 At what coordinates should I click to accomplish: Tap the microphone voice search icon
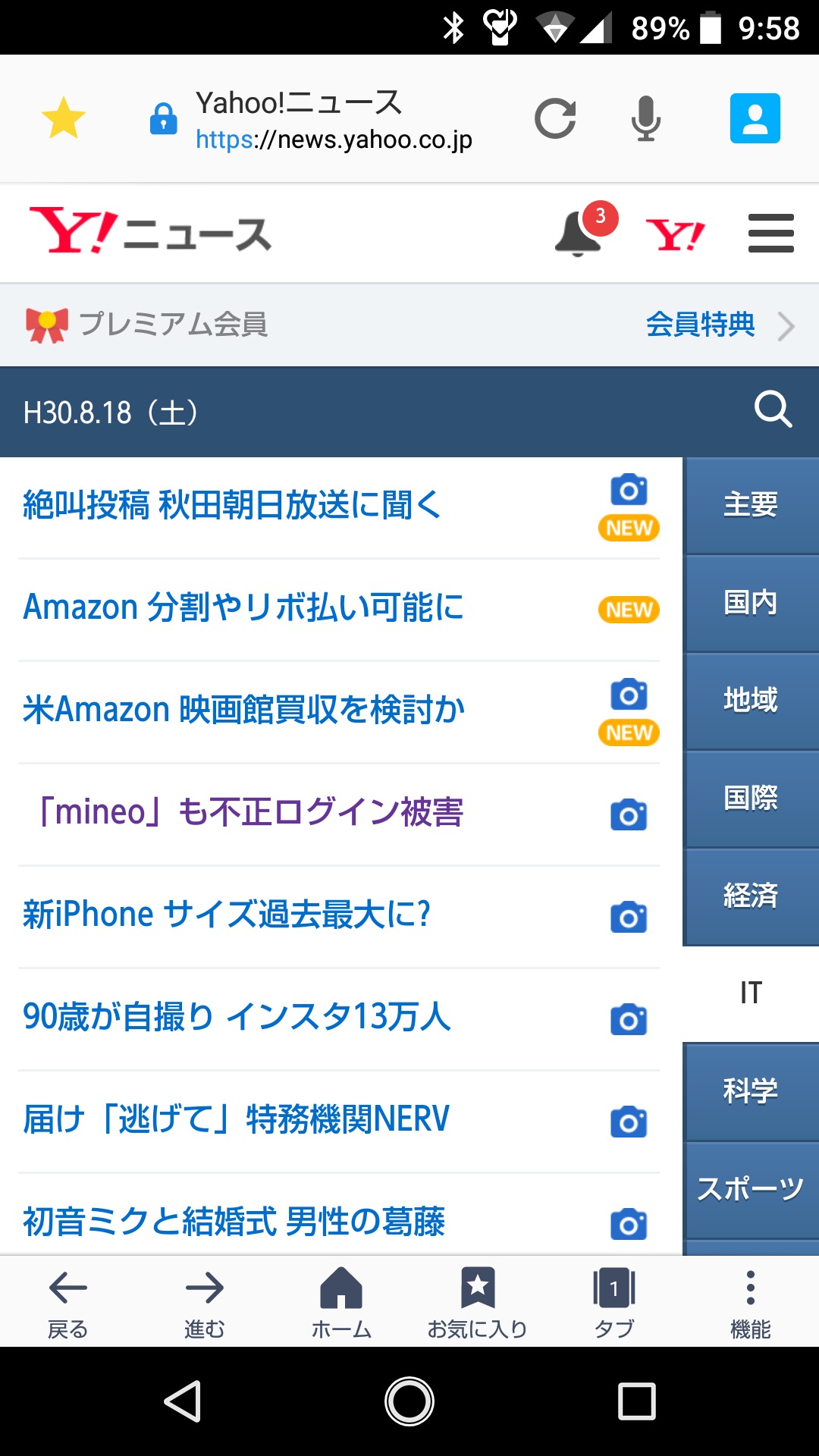[645, 118]
